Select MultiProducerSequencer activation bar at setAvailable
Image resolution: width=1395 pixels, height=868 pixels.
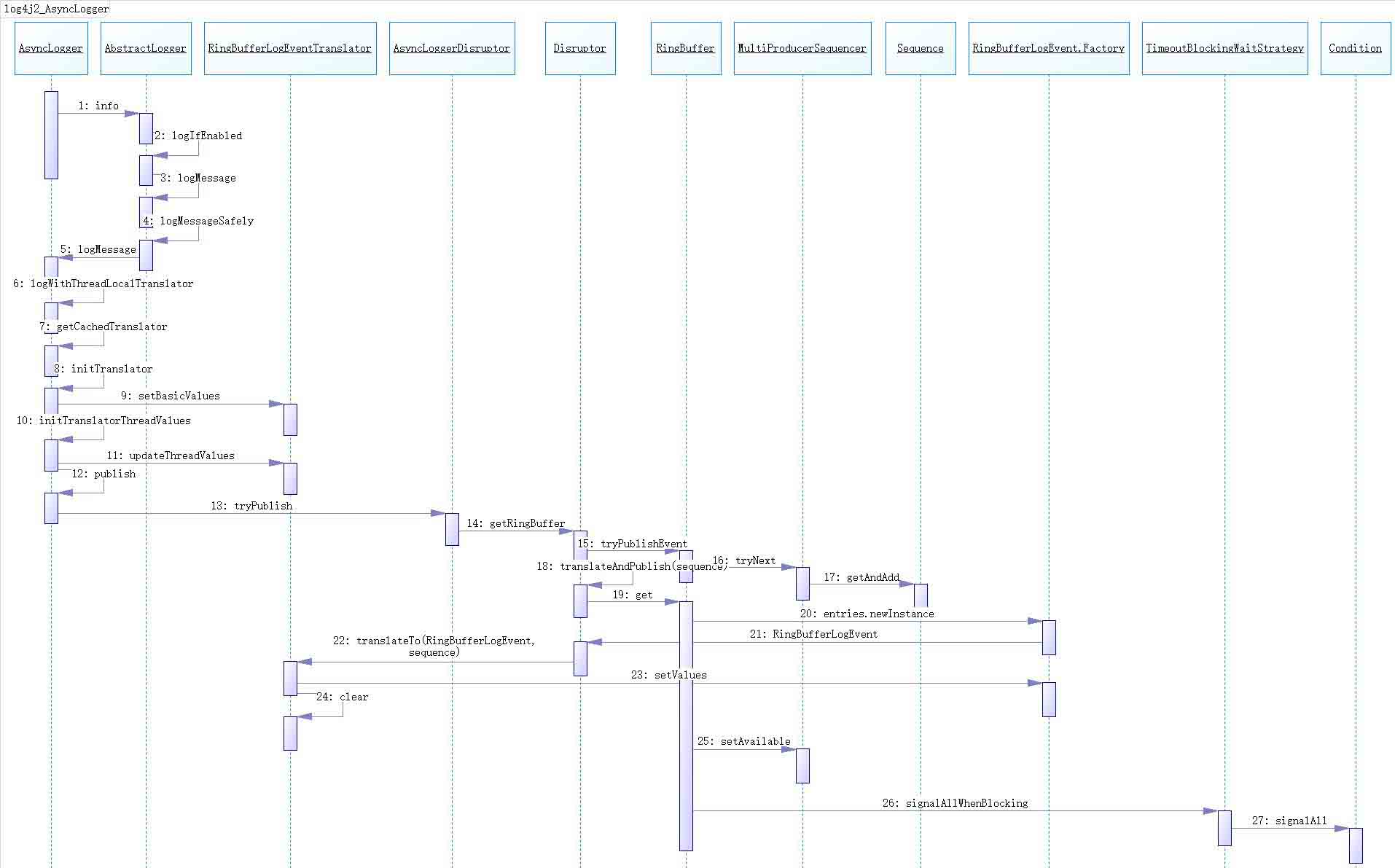coord(802,766)
